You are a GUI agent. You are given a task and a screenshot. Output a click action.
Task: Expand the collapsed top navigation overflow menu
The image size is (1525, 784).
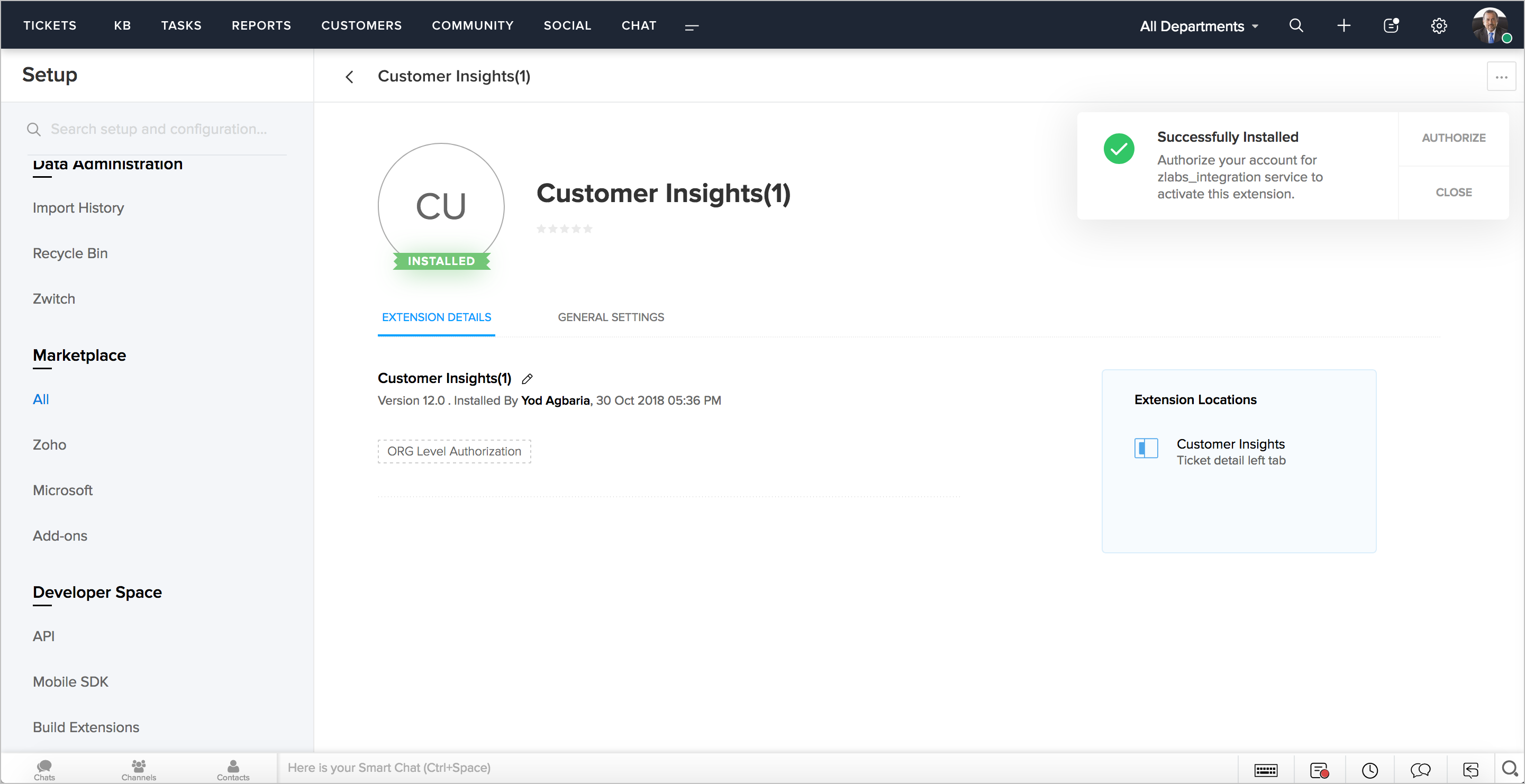click(x=692, y=26)
